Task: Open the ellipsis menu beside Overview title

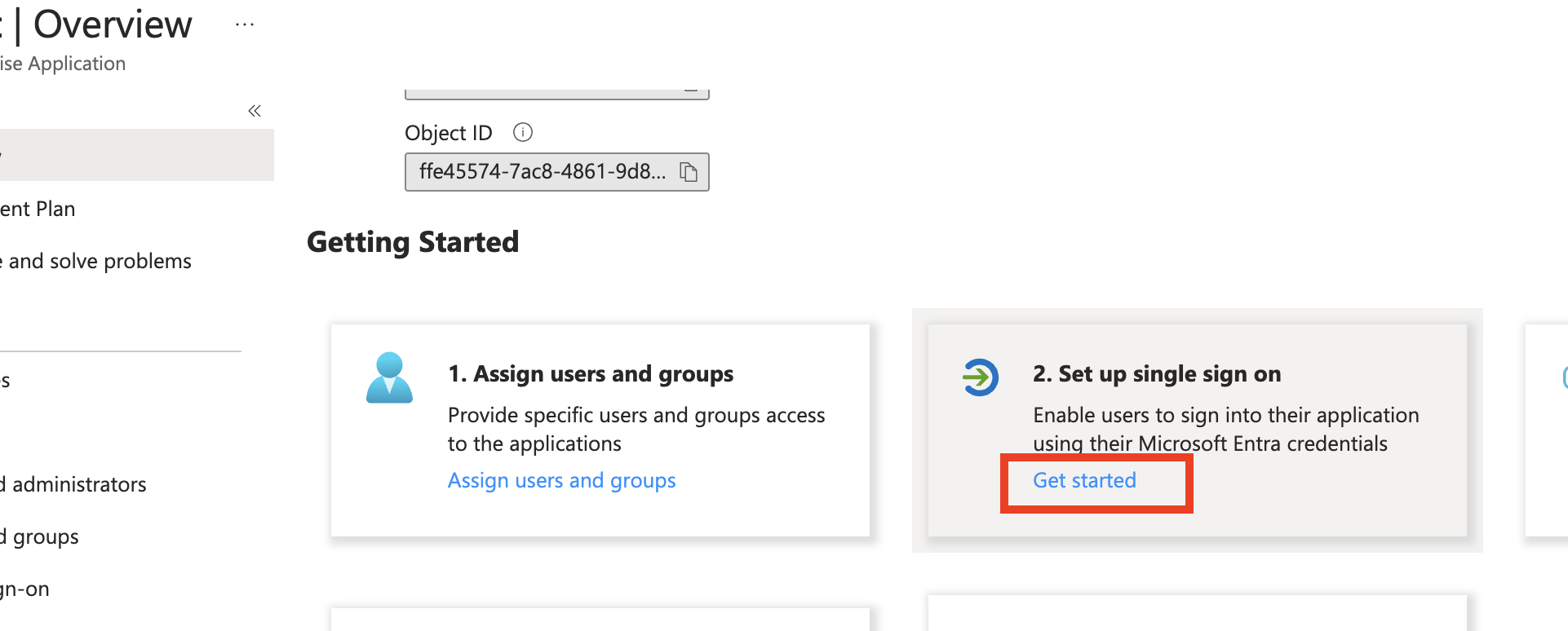Action: coord(244,24)
